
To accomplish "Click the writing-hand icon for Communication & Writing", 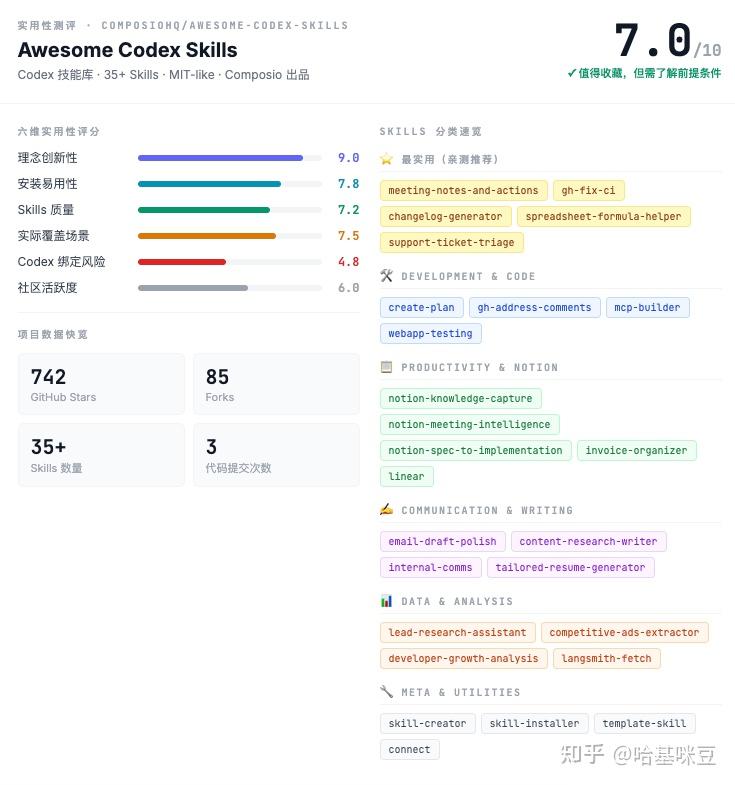I will click(x=386, y=510).
